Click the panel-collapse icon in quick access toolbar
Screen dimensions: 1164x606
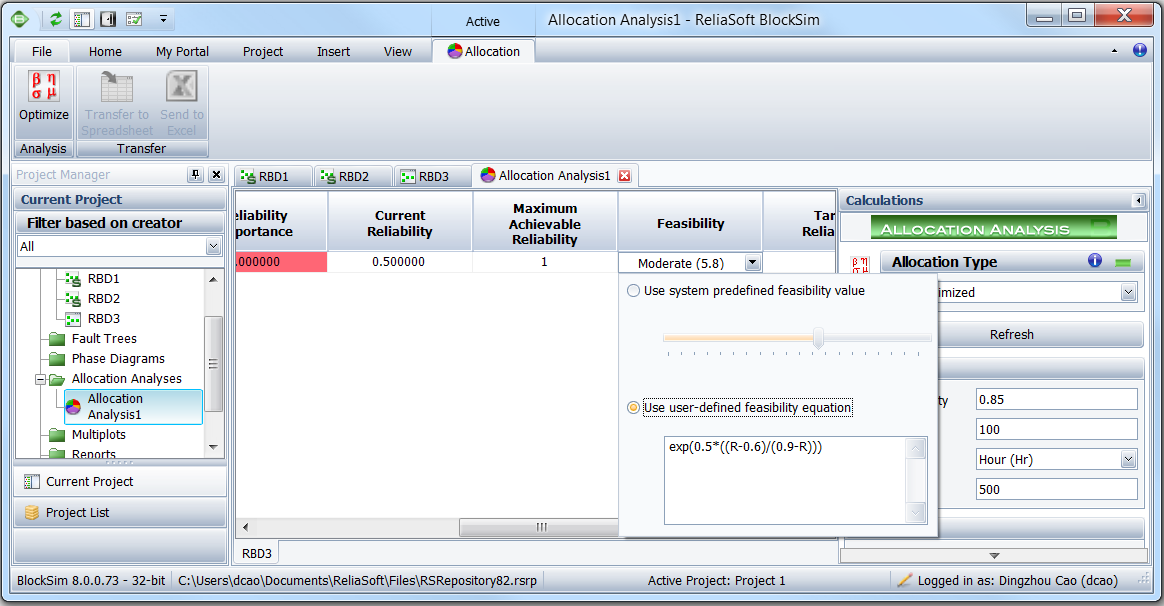[x=108, y=19]
